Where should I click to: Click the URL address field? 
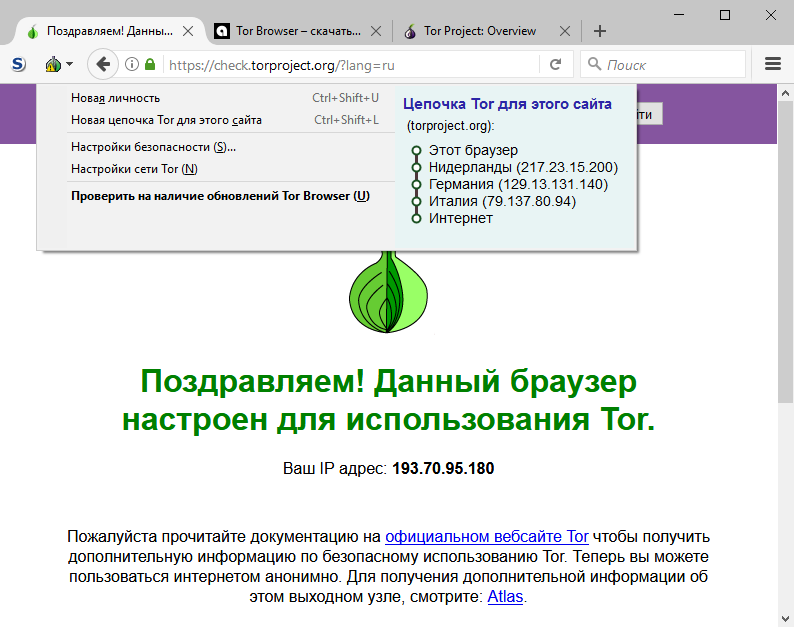(x=349, y=65)
